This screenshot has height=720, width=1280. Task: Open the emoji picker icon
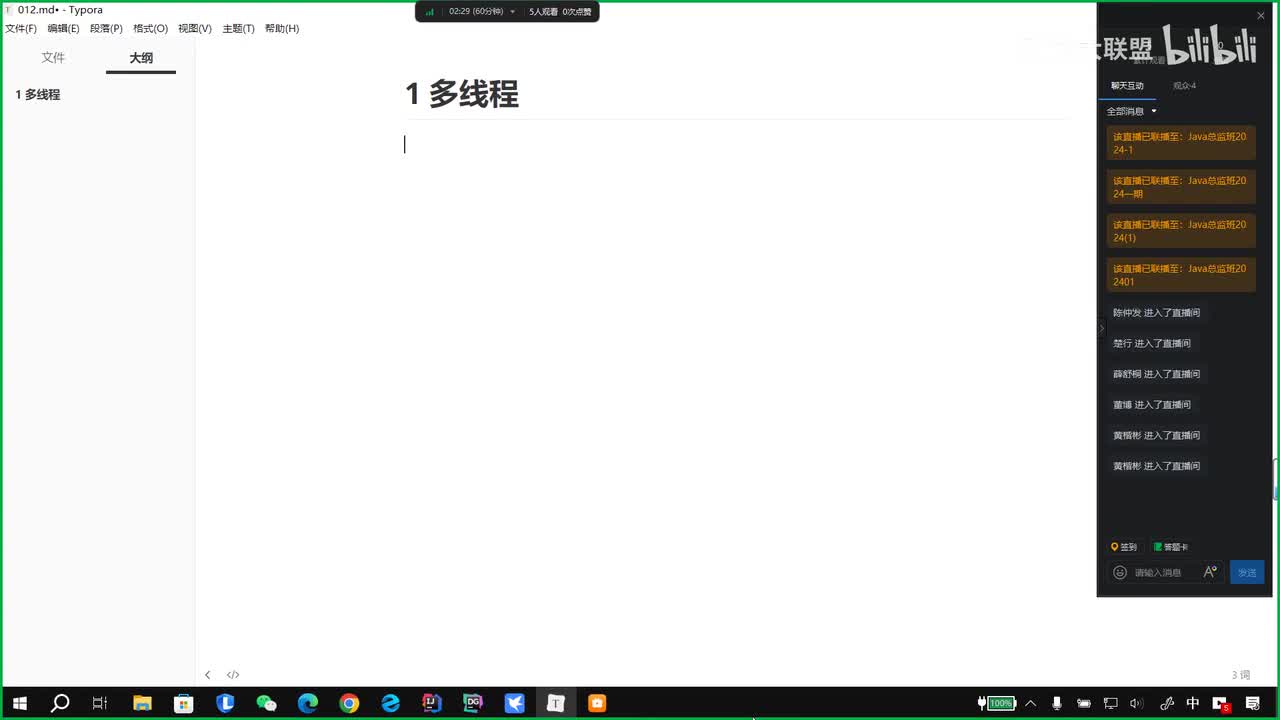pos(1120,572)
